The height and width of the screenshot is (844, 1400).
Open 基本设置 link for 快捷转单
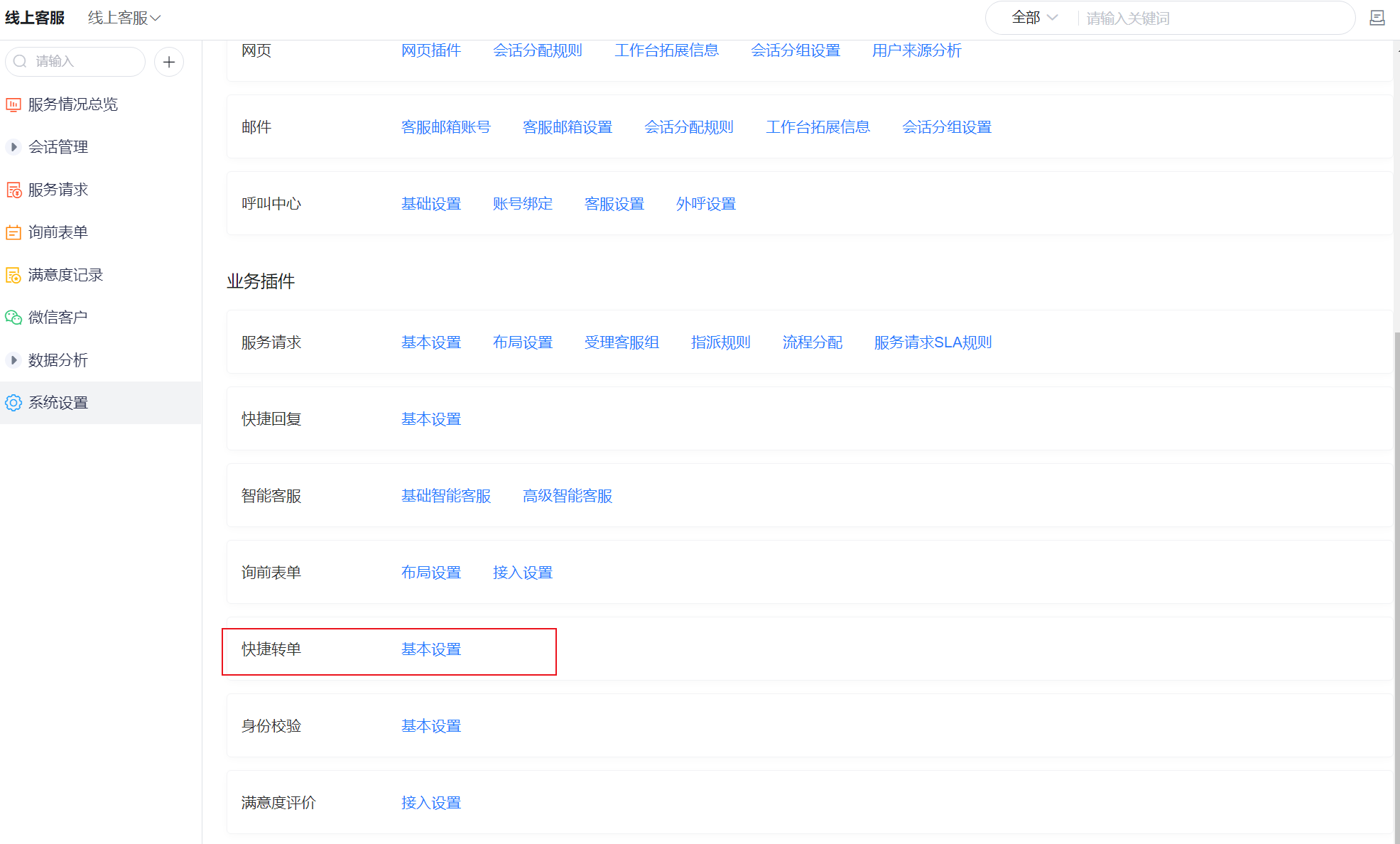[430, 649]
